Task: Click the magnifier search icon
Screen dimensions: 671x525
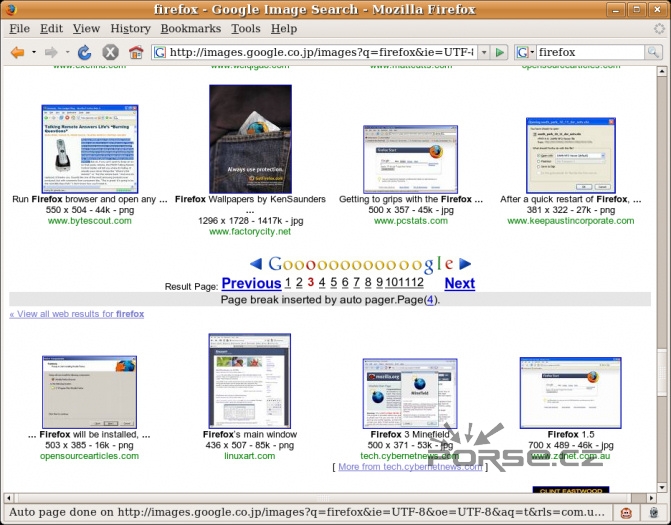Action: click(653, 52)
